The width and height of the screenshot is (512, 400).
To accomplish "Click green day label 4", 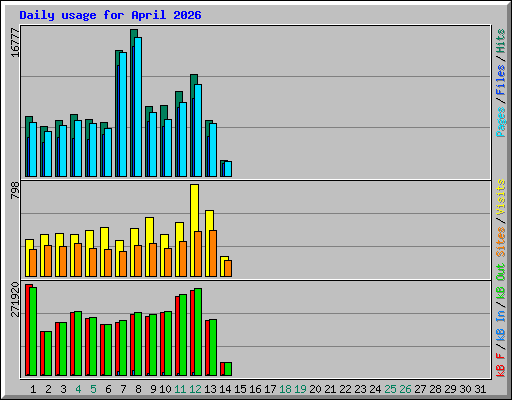I will pos(78,389).
